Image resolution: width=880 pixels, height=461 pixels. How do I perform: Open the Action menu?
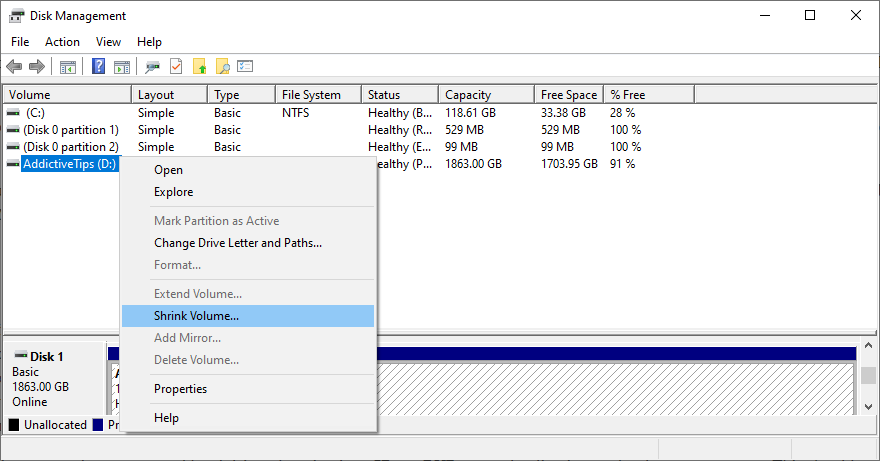[62, 42]
